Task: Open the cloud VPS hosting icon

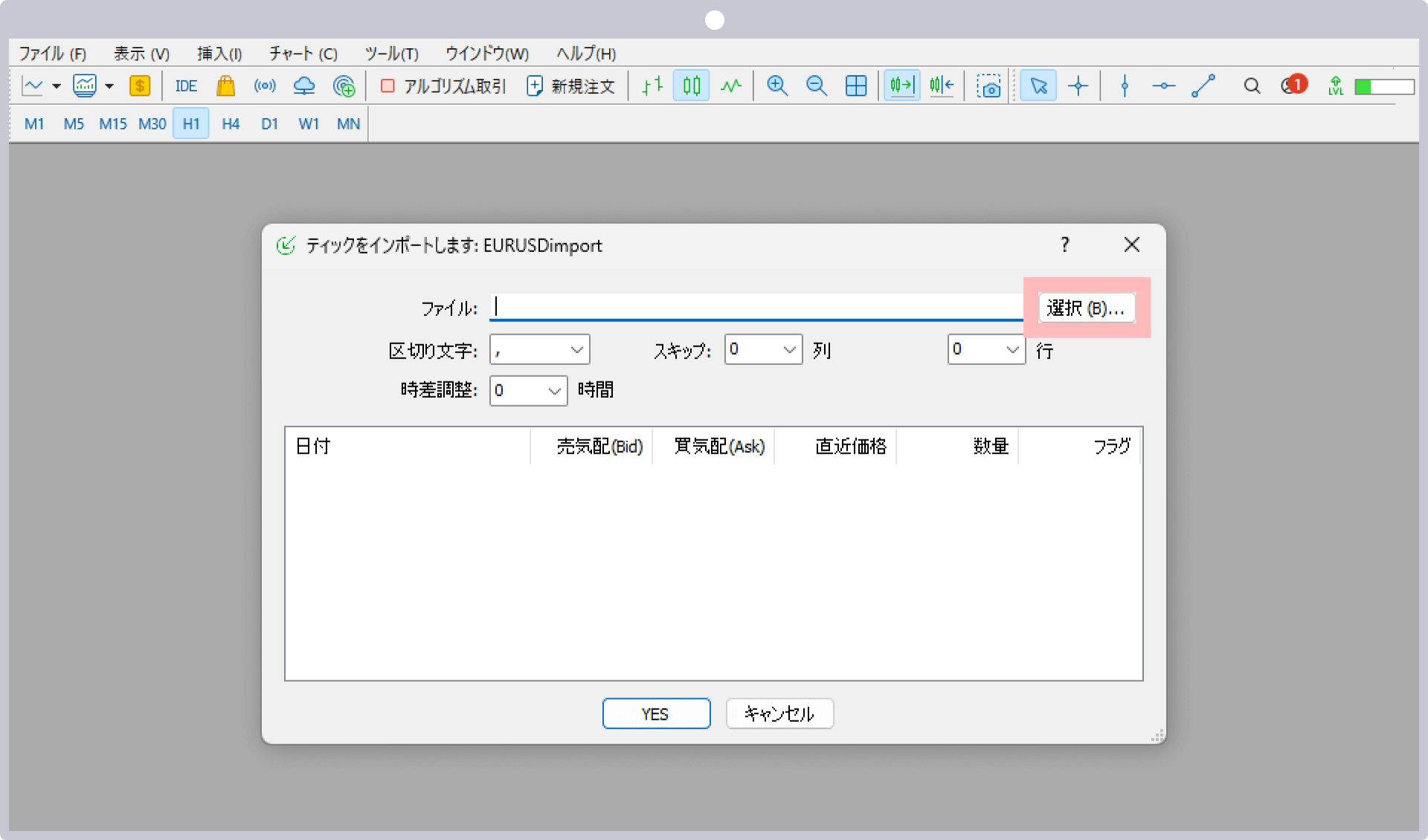Action: coord(304,86)
